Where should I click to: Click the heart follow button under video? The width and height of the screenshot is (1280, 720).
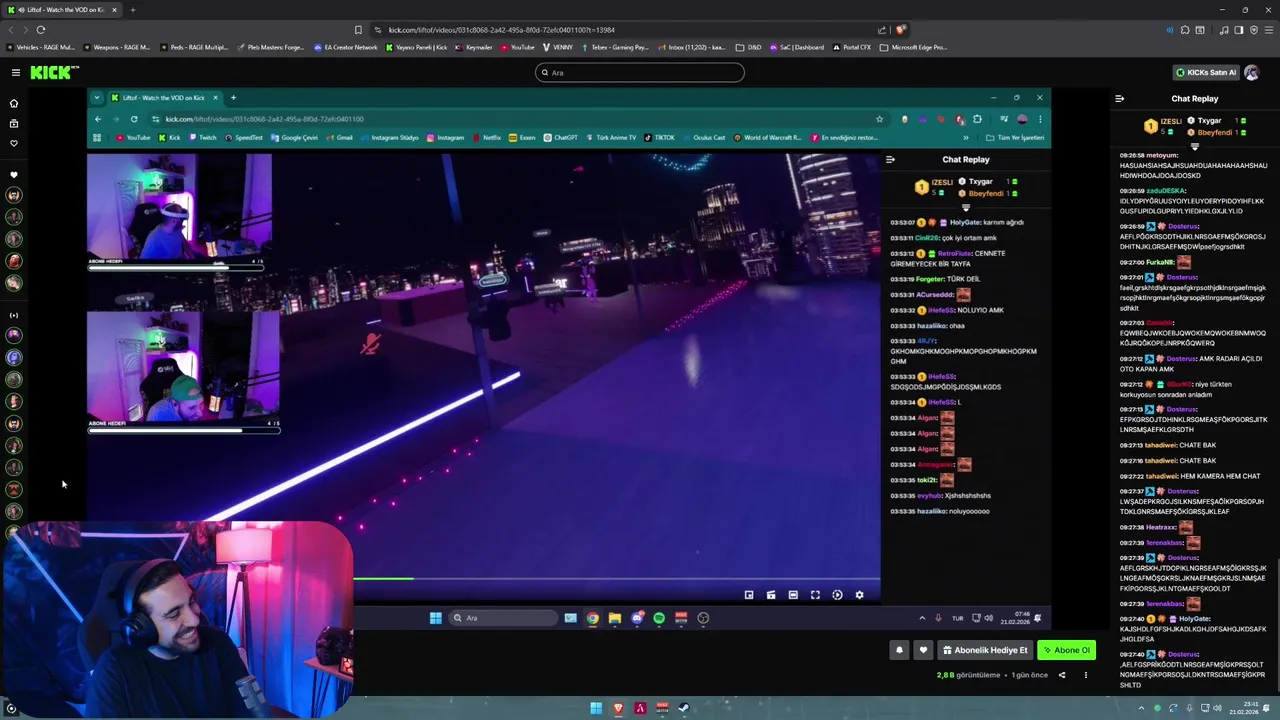point(923,650)
